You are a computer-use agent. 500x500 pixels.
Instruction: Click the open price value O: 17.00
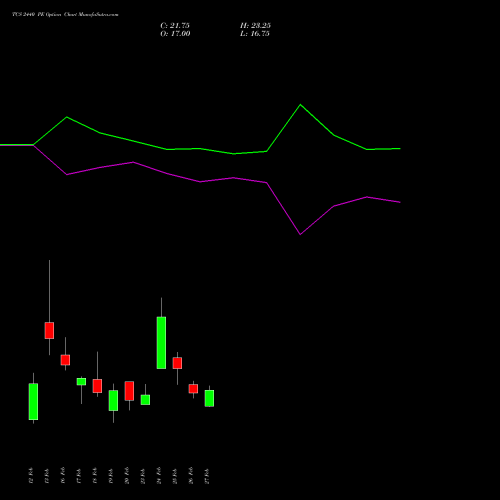(175, 34)
